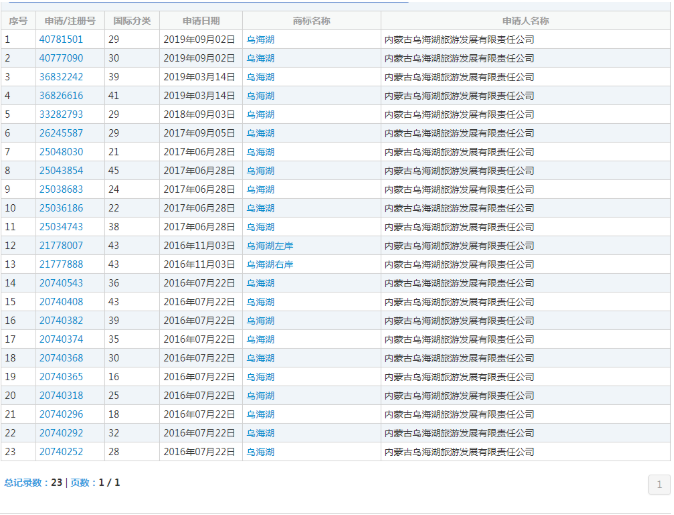Click application number 40777090

pyautogui.click(x=61, y=58)
